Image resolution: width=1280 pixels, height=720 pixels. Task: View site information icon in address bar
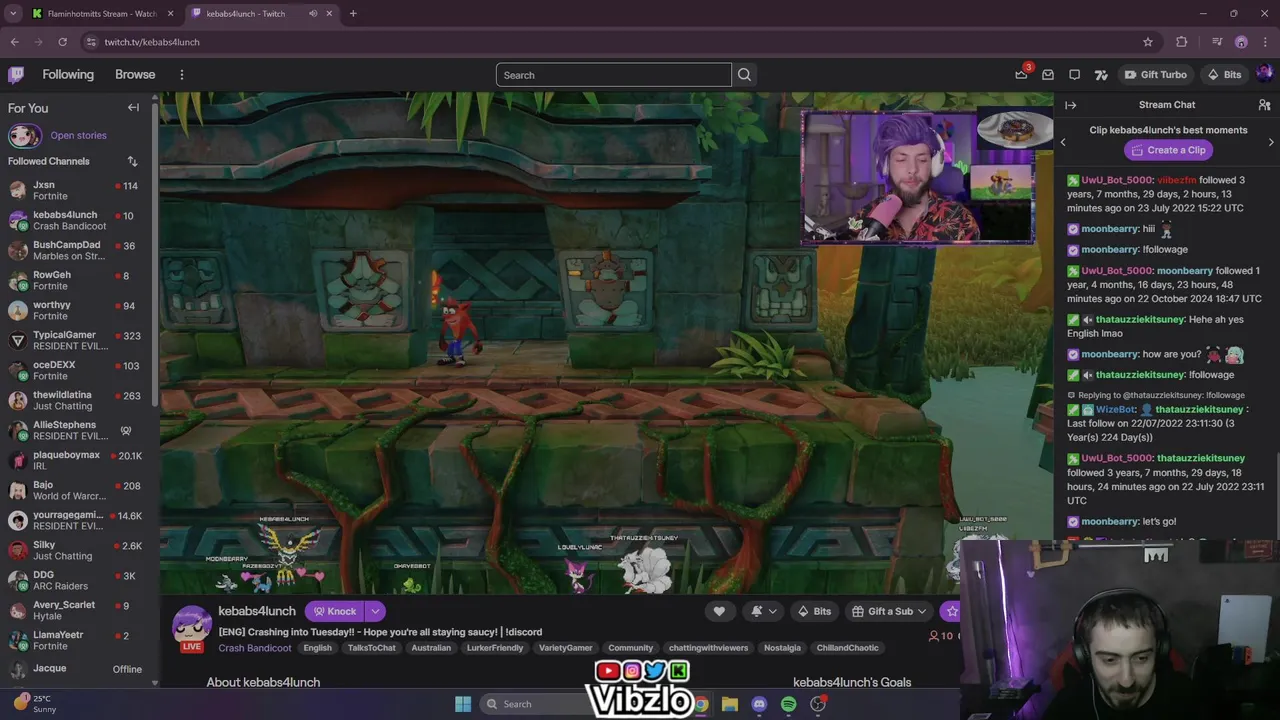pyautogui.click(x=91, y=42)
